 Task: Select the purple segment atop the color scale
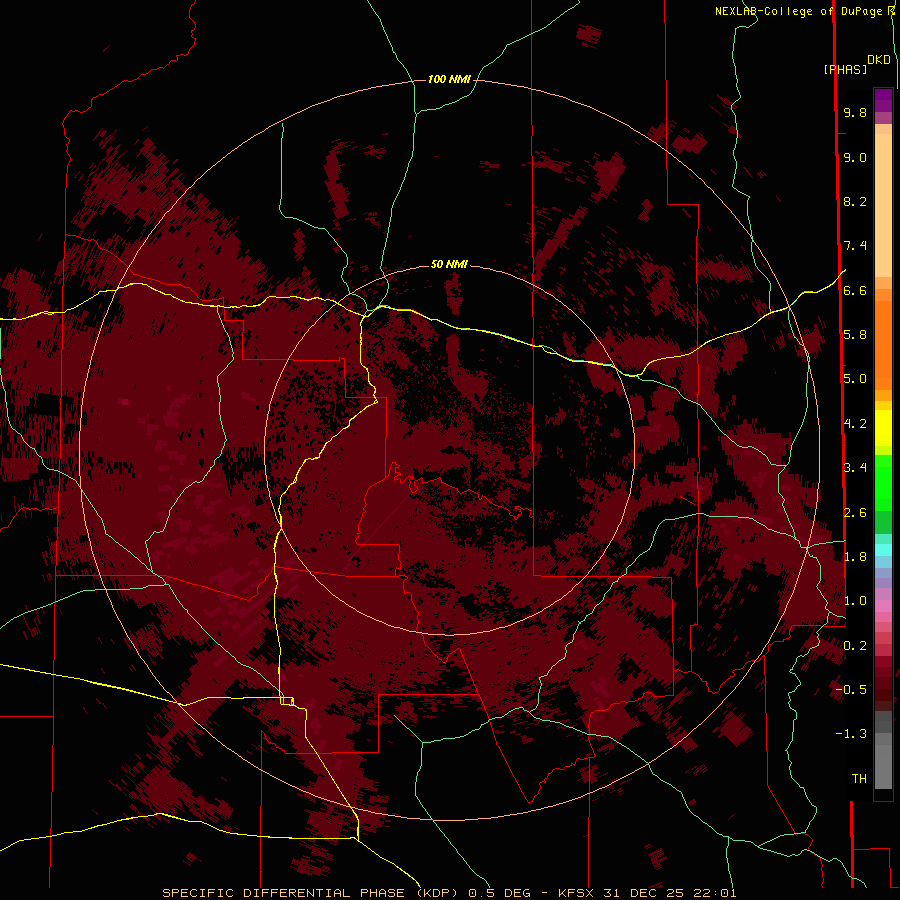[883, 100]
